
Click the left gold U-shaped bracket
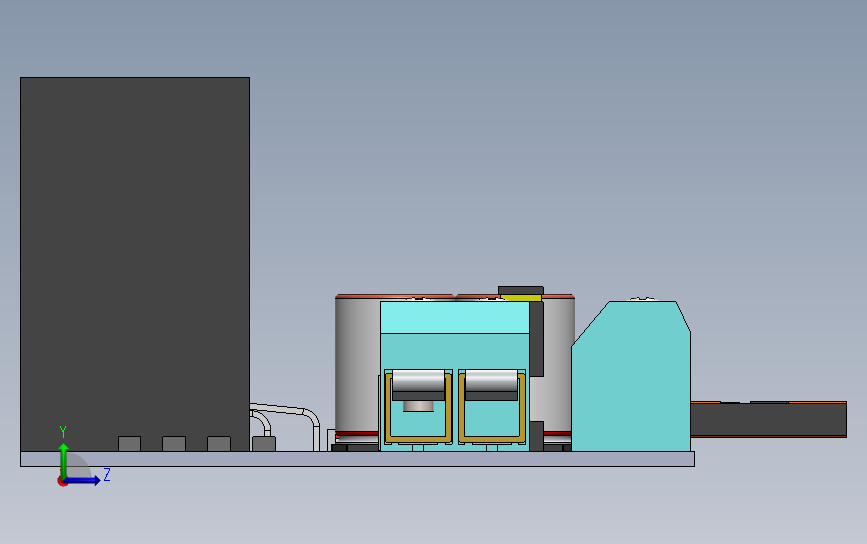[x=419, y=408]
